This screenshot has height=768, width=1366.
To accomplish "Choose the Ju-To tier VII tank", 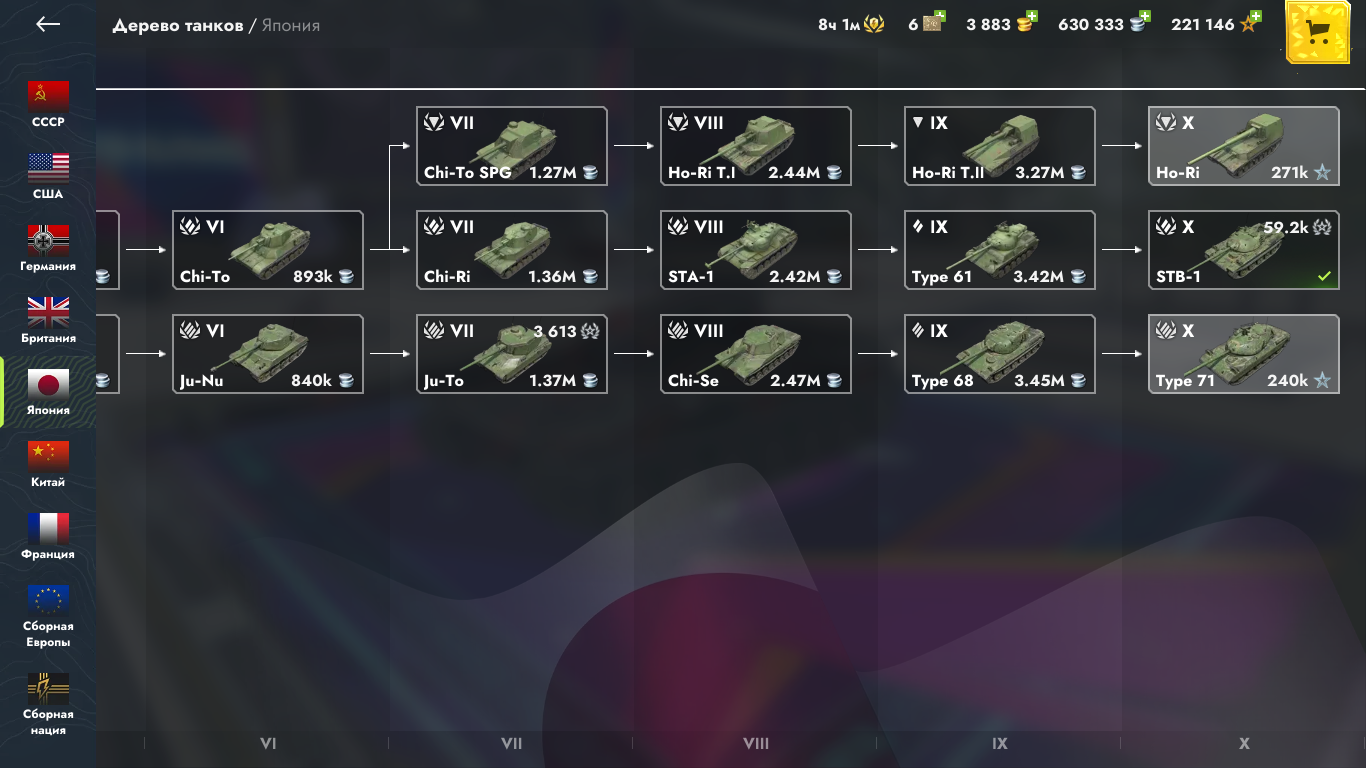I will coord(512,354).
